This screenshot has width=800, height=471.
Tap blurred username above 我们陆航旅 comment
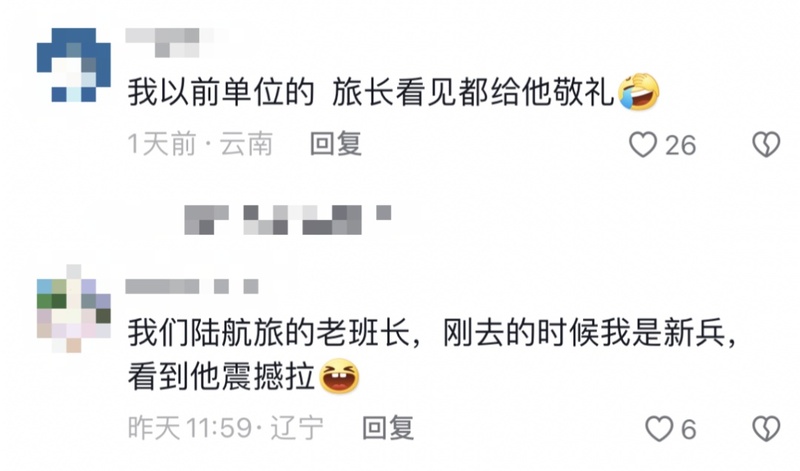point(192,286)
